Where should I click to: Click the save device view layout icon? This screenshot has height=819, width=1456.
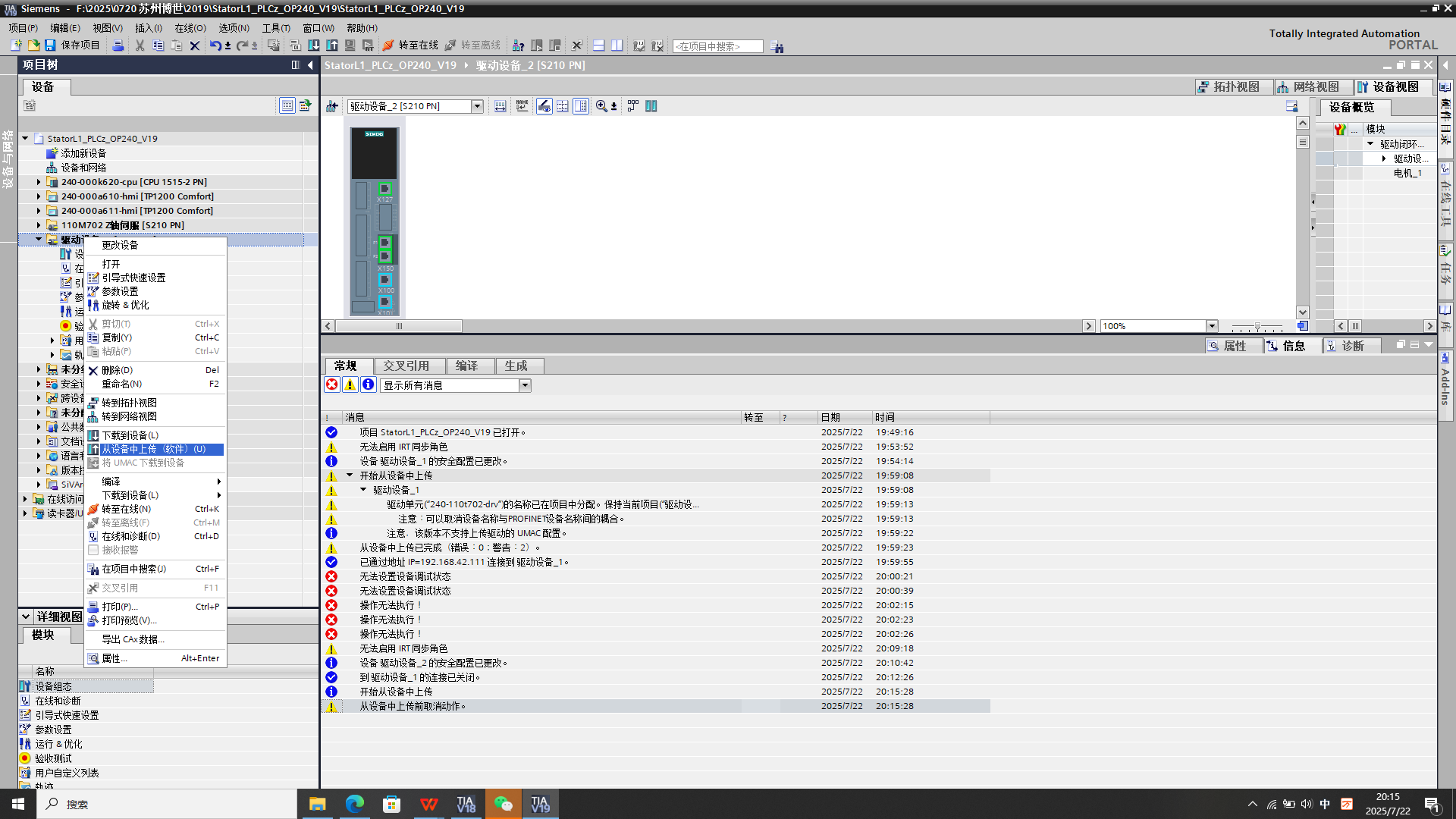coord(1291,106)
